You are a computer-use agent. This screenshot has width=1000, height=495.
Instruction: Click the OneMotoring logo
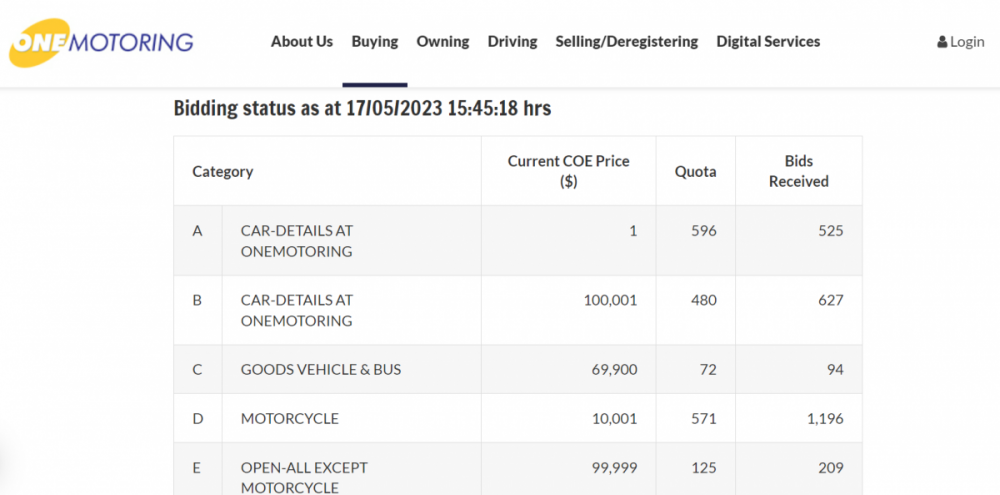[101, 42]
